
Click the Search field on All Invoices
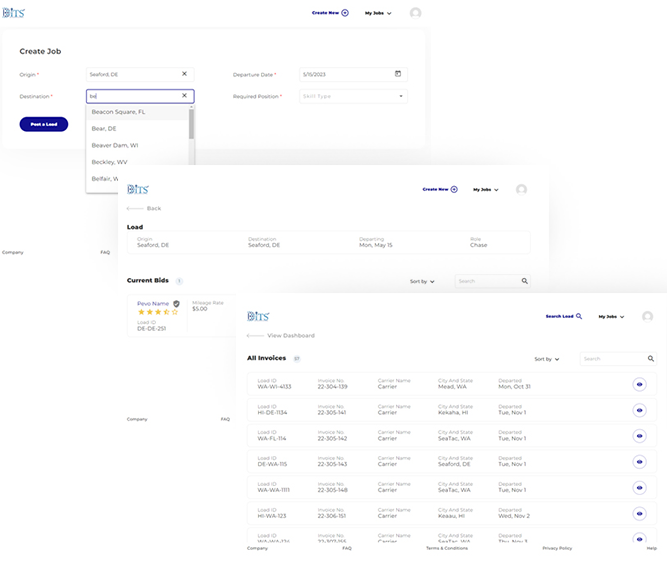(612, 358)
